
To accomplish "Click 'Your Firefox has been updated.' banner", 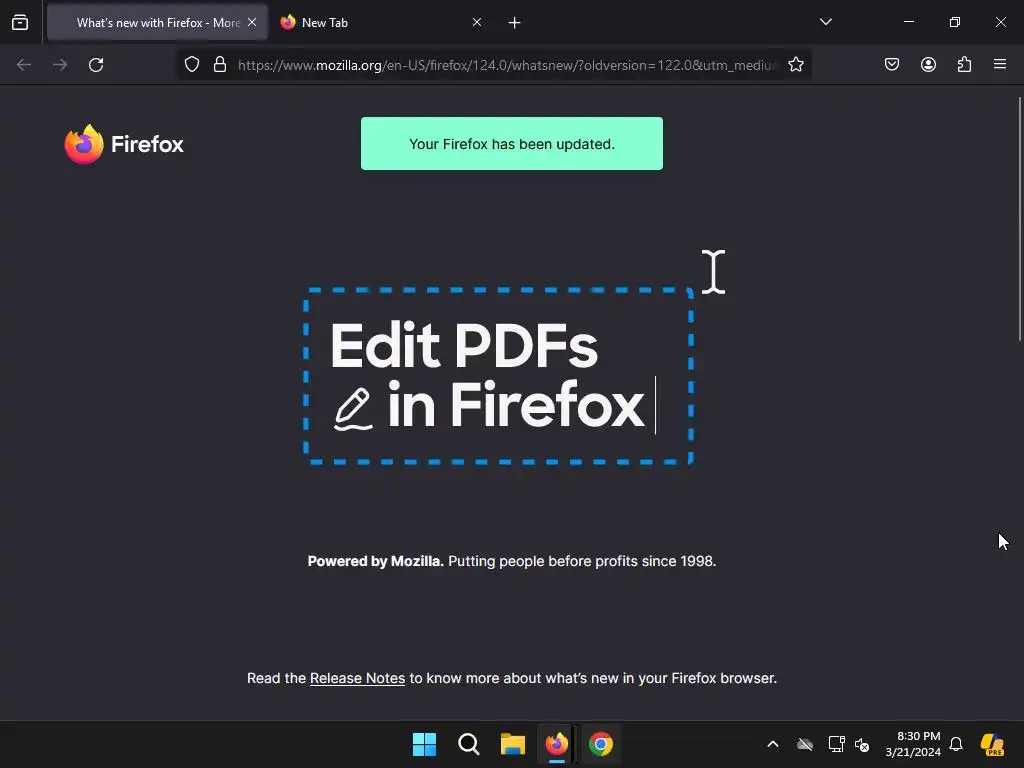I will [512, 144].
